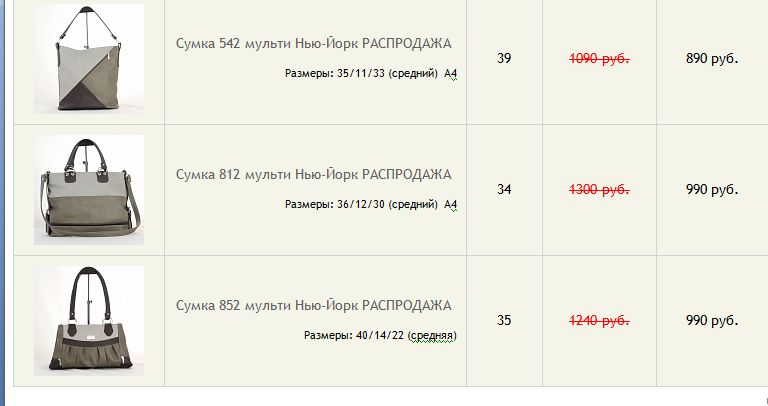768x406 pixels.
Task: Click the sale price 890 руб.
Action: [712, 59]
